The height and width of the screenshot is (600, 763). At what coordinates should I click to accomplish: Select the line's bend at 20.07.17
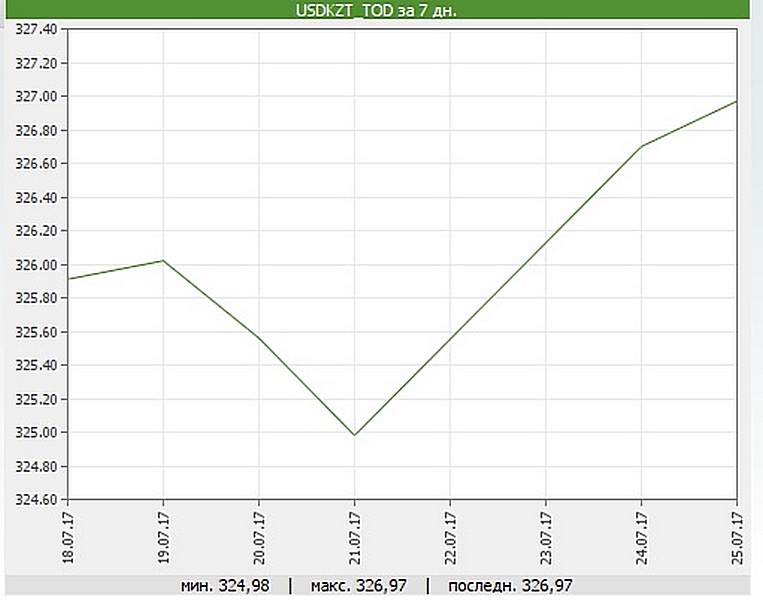(x=259, y=338)
